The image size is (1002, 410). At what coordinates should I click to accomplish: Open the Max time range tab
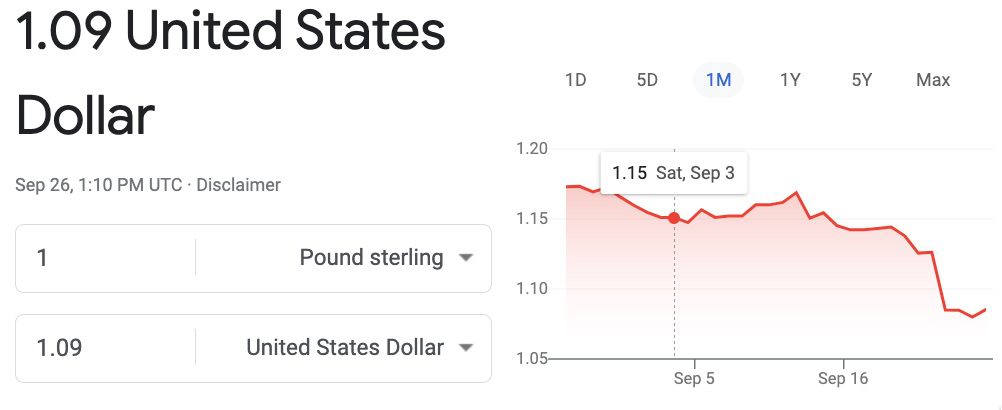[933, 80]
